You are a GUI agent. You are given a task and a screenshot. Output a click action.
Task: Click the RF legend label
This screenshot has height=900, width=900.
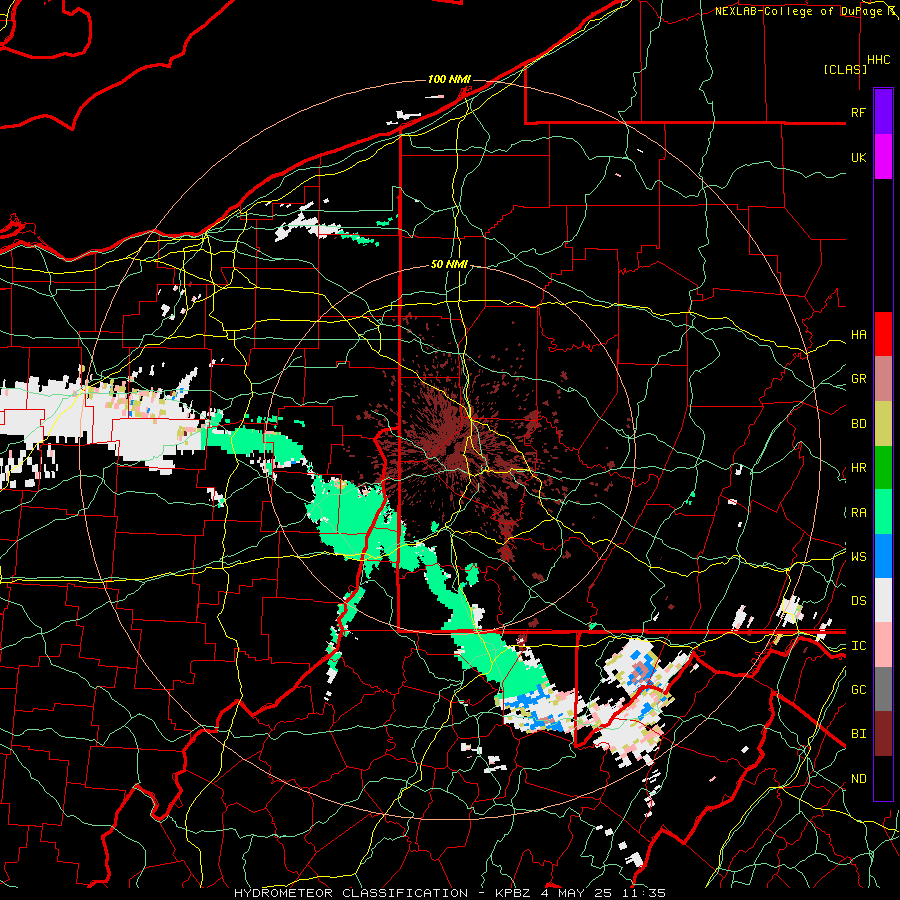tap(858, 112)
